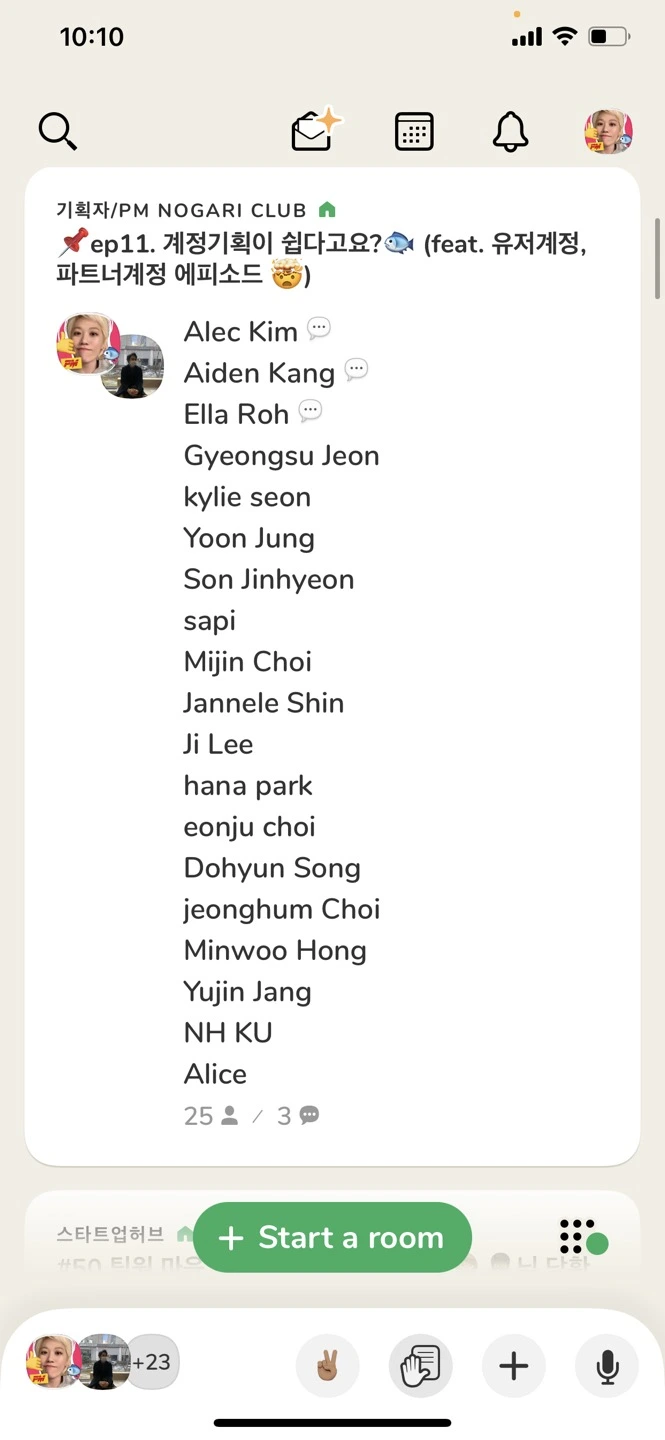665x1440 pixels.
Task: Open the 기획자/PM NOGARI CLUB link
Action: click(x=182, y=210)
